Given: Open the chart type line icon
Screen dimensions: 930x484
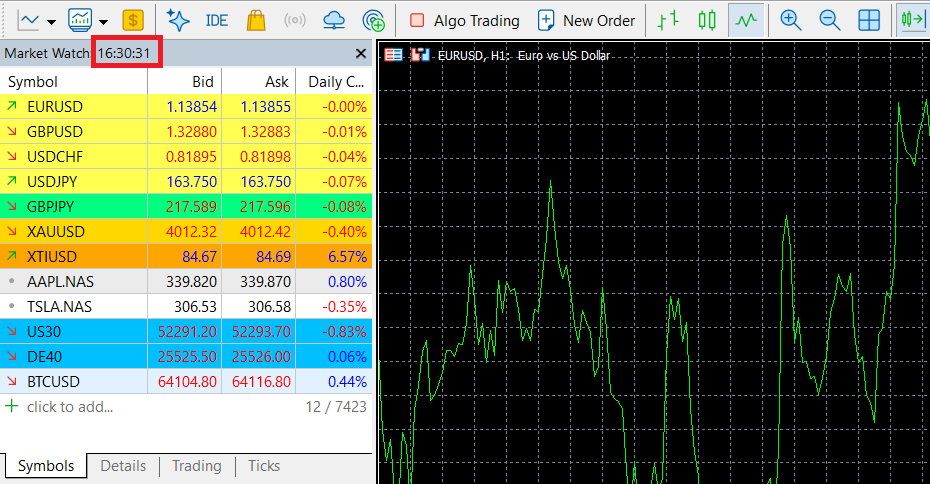Looking at the screenshot, I should [x=28, y=21].
